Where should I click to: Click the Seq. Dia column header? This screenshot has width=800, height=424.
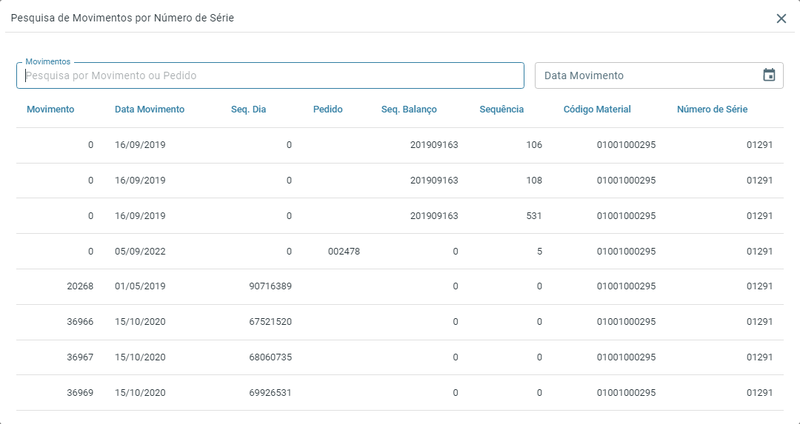(248, 109)
